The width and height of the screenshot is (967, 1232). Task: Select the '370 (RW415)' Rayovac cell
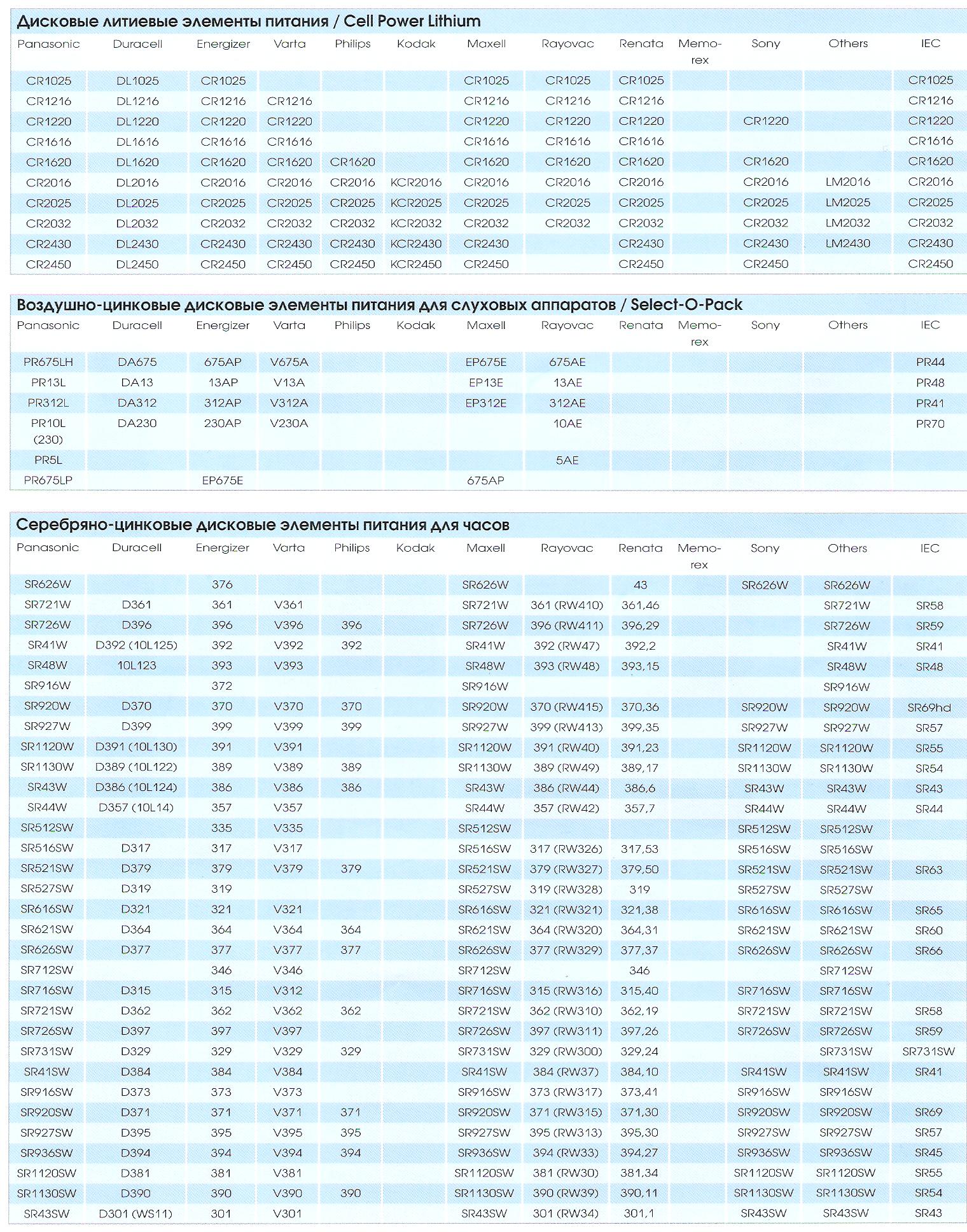coord(567,707)
